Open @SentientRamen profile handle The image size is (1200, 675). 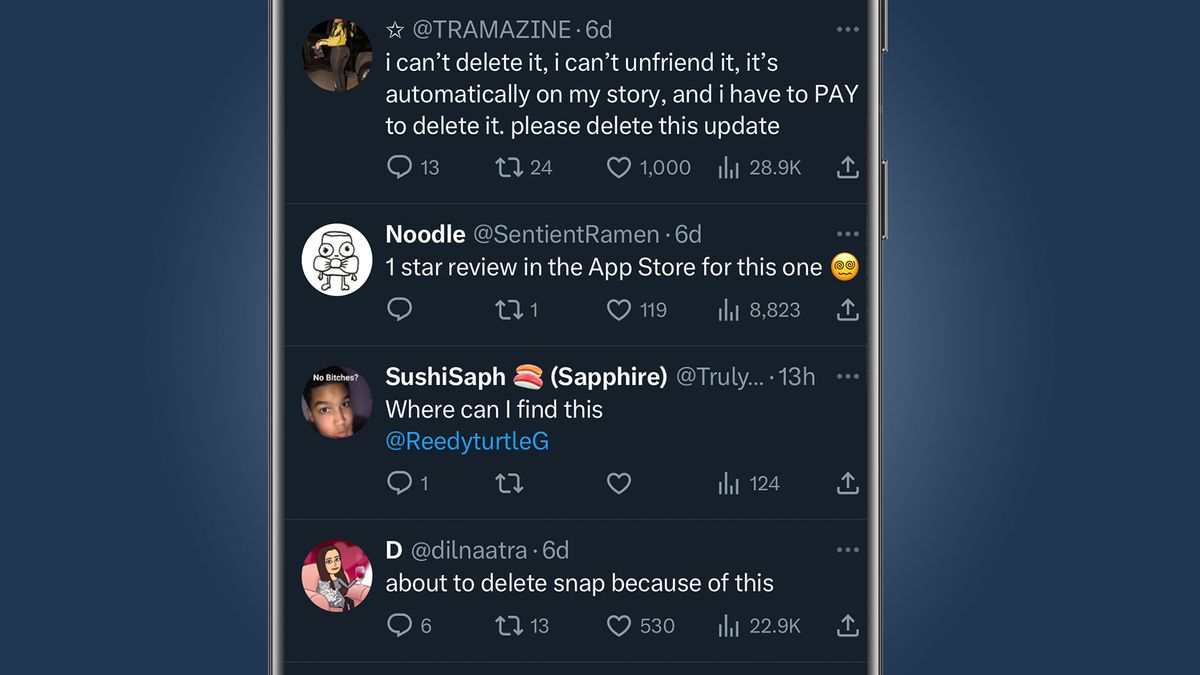[x=565, y=235]
